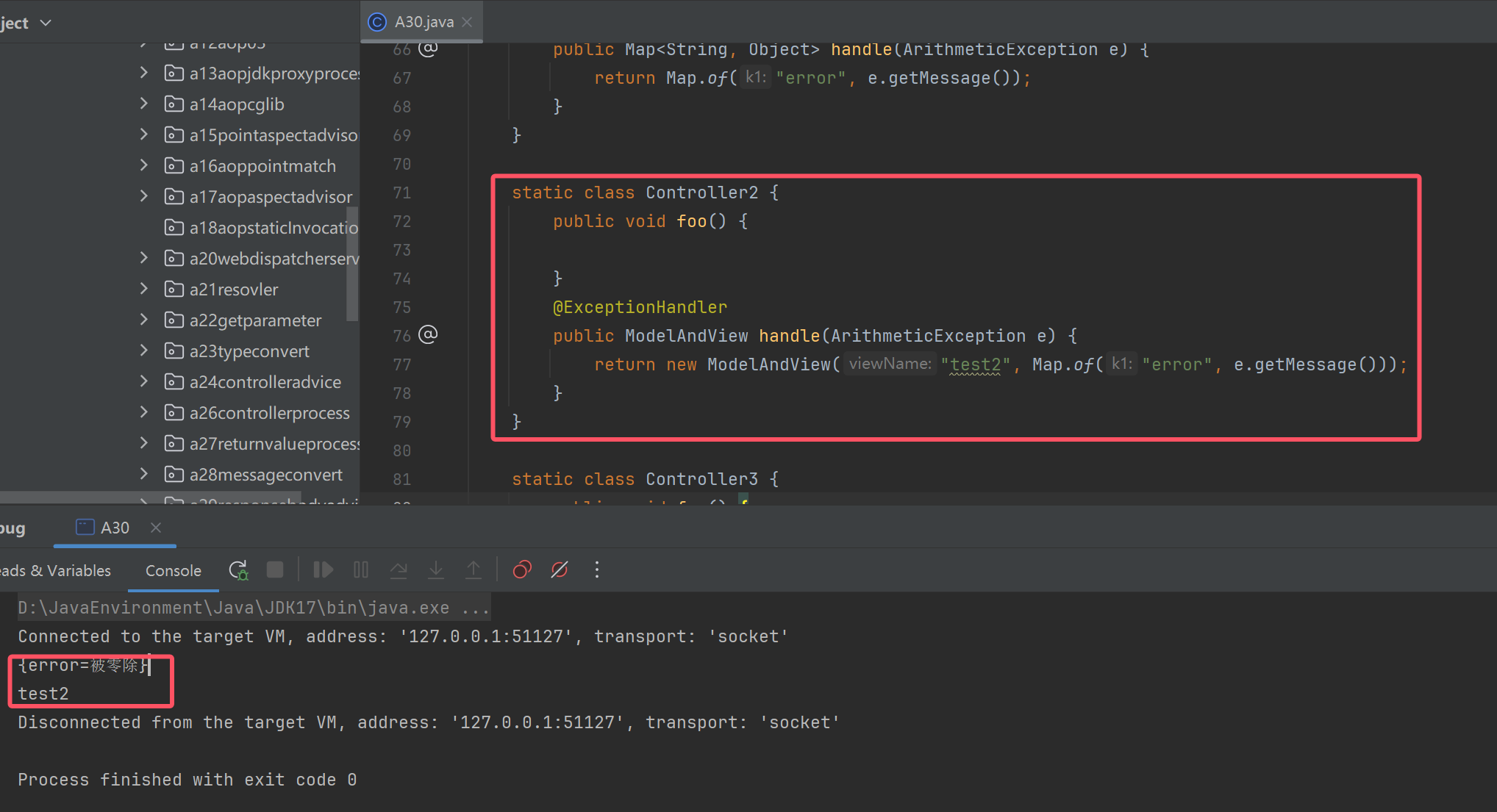Click the a17aopaspectadvisor folder icon
The height and width of the screenshot is (812, 1497).
(174, 196)
